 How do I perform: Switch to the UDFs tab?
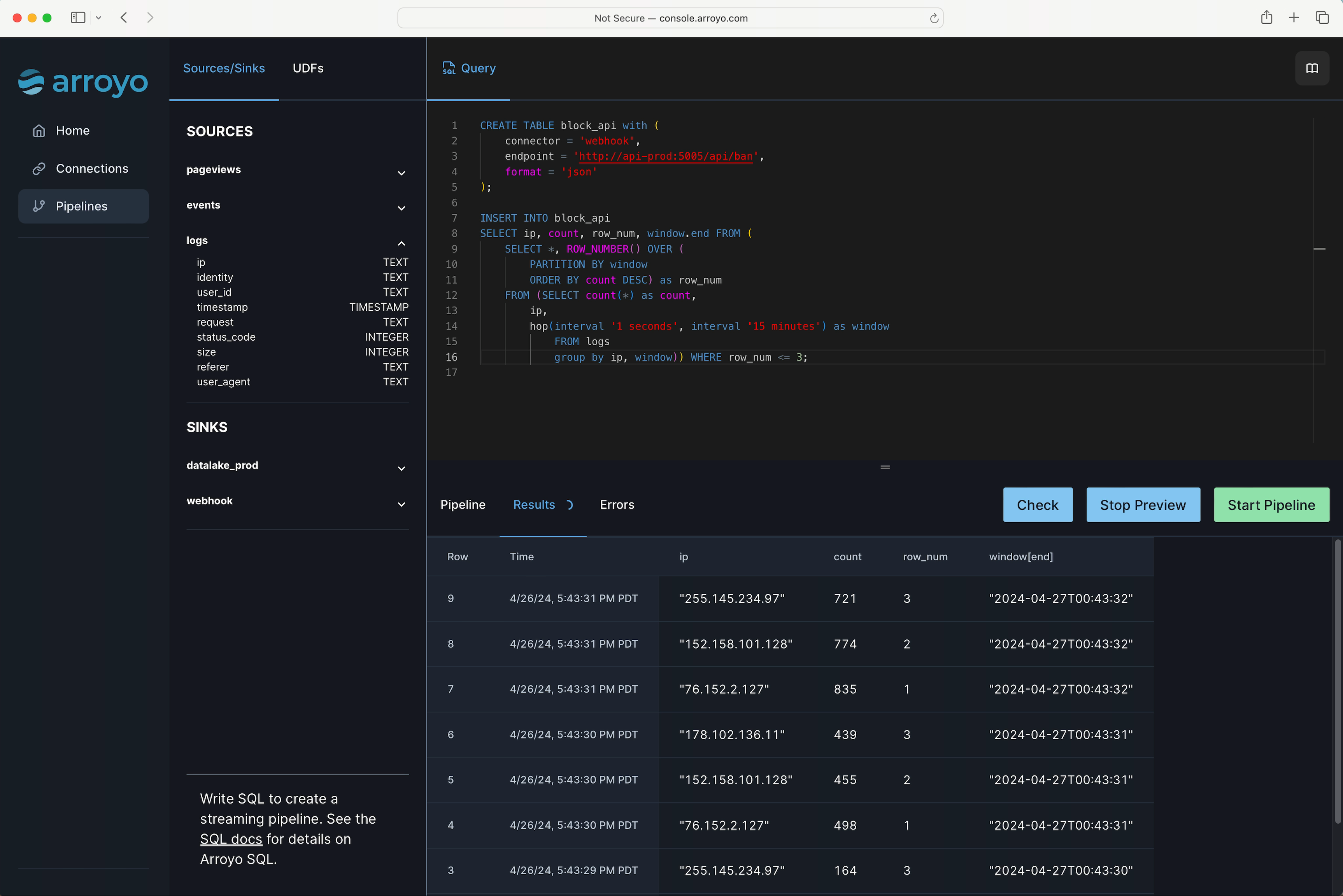tap(308, 68)
